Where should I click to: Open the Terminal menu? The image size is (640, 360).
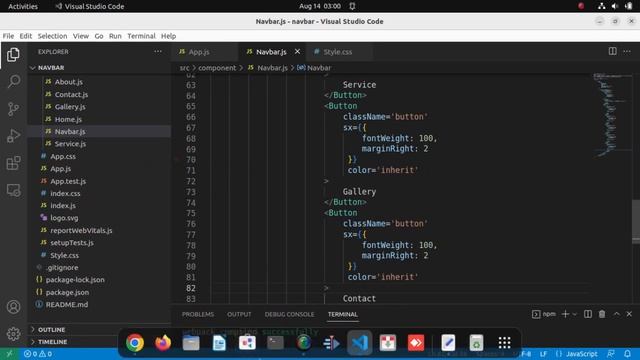[x=141, y=36]
